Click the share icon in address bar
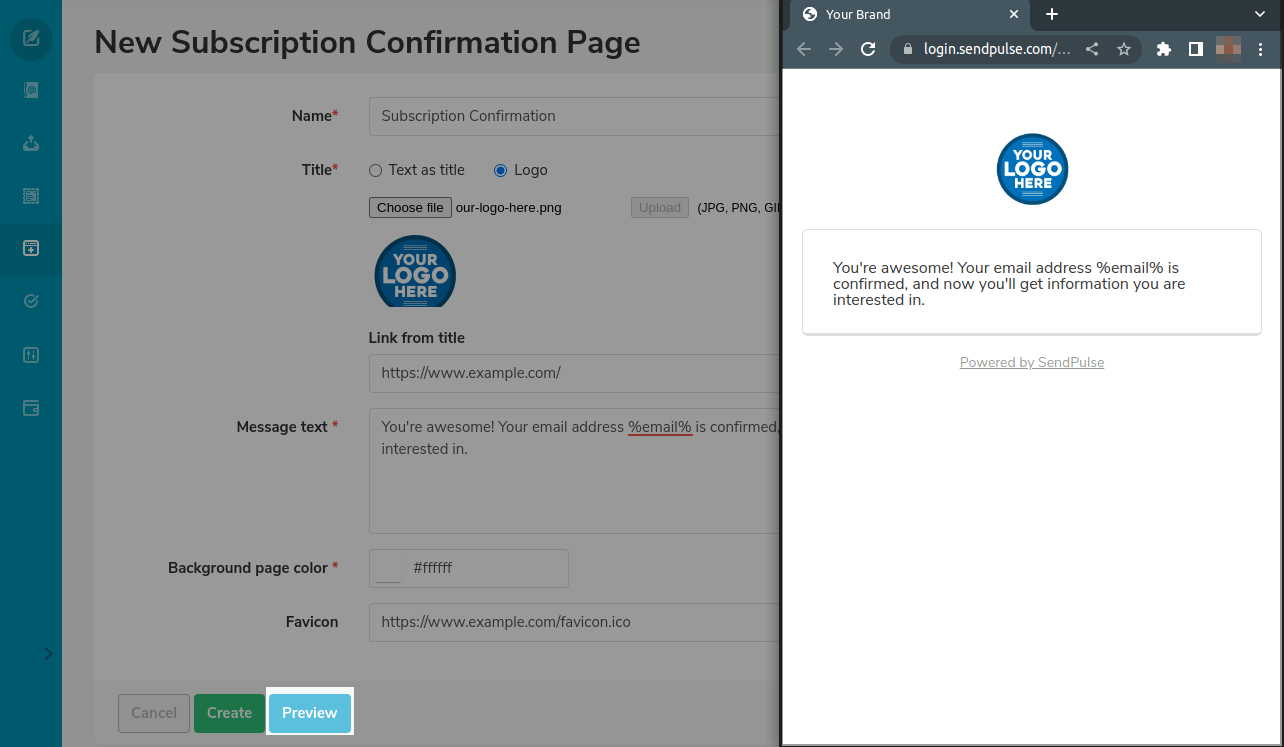Screen dimensions: 1284x747 tap(1092, 49)
